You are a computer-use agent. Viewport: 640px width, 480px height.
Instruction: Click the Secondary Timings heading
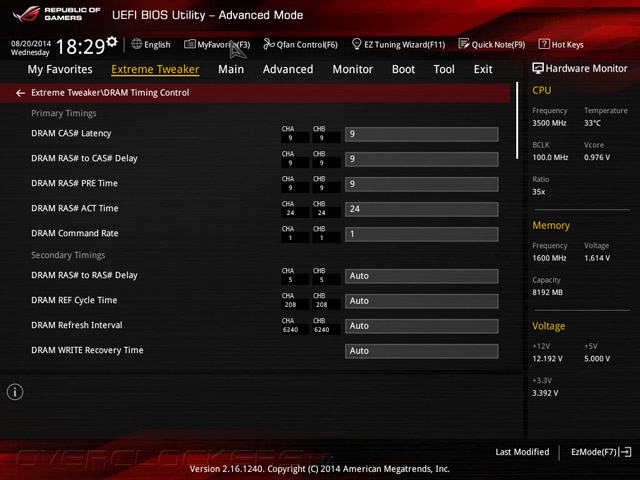68,255
